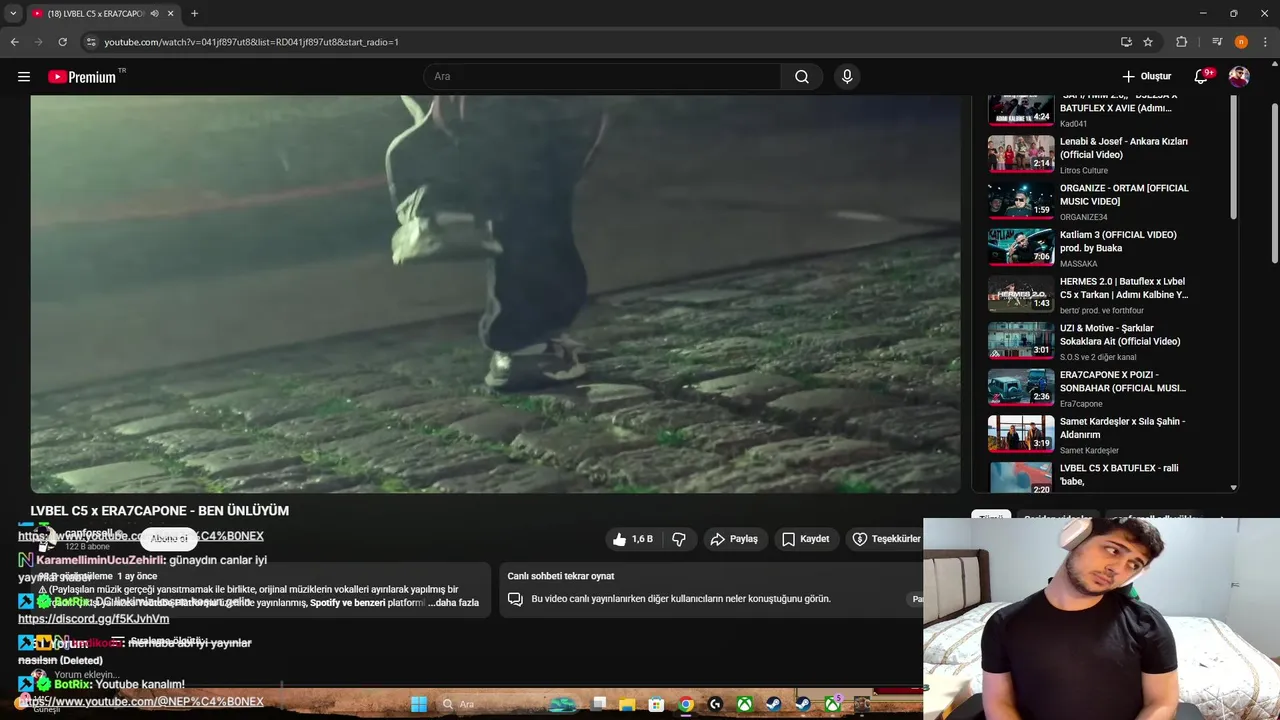Open 'HERMES 2.0 | Batuflex x Lvbel' video
1280x720 pixels.
click(x=1124, y=288)
